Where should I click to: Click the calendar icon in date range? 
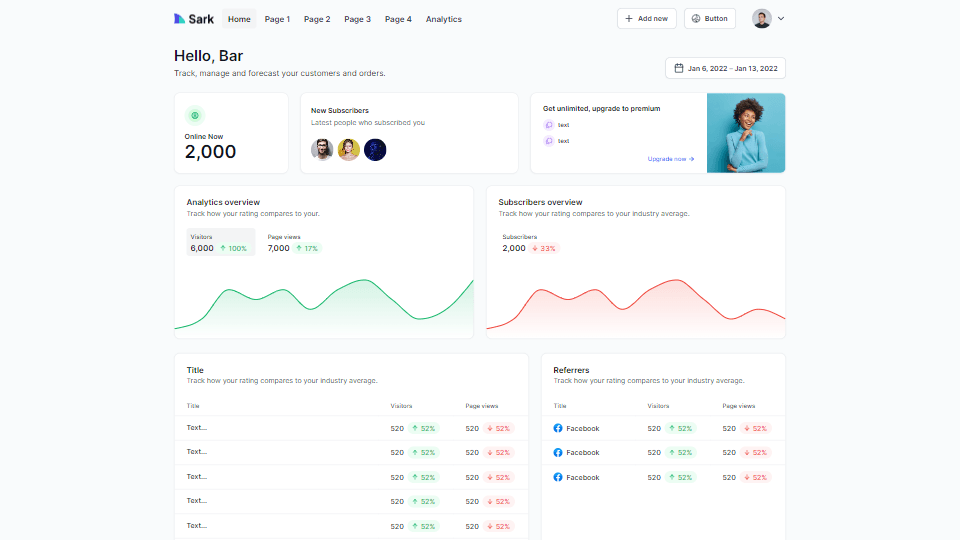coord(679,68)
